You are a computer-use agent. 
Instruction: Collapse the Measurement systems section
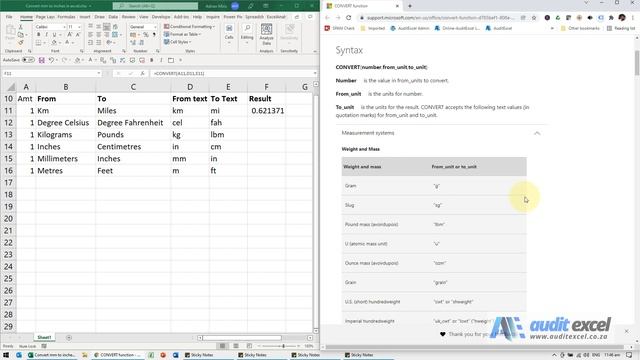pyautogui.click(x=537, y=133)
